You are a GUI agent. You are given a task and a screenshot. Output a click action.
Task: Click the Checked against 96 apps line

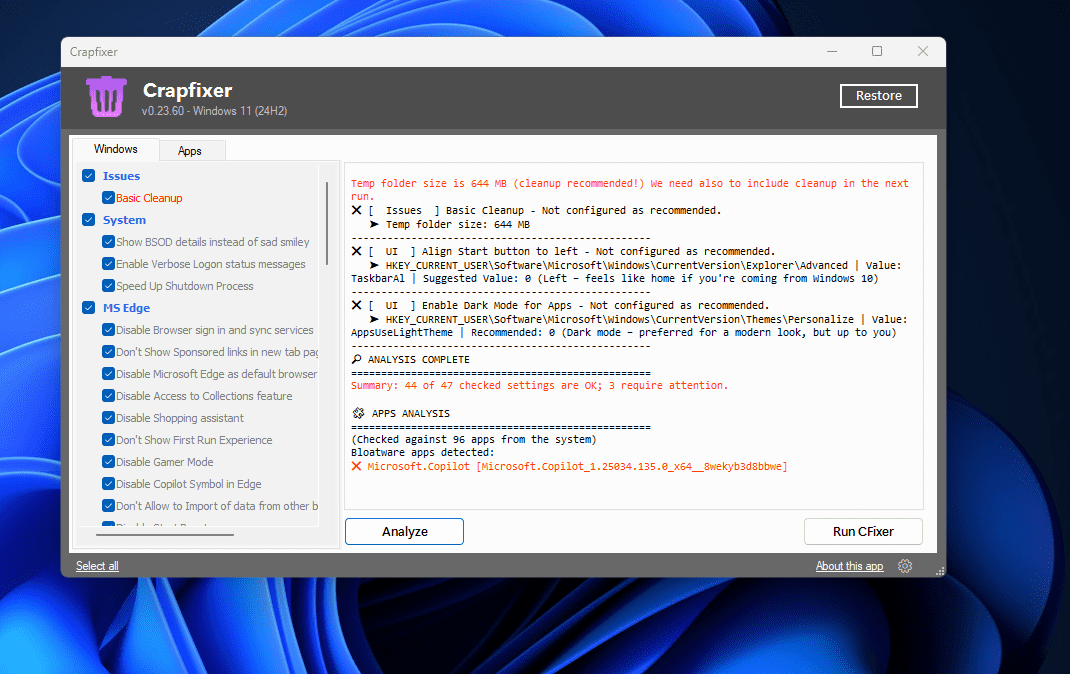[474, 440]
